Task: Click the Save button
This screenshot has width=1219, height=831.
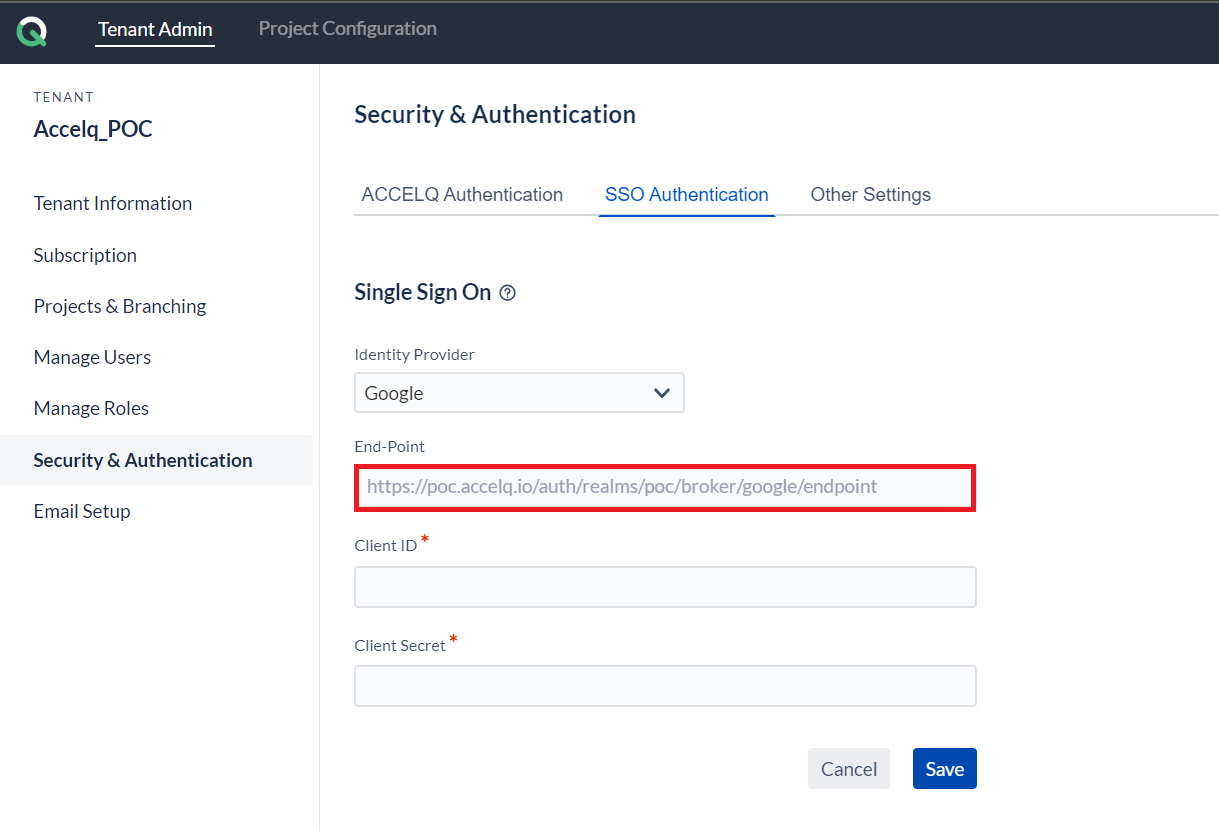Action: [945, 769]
